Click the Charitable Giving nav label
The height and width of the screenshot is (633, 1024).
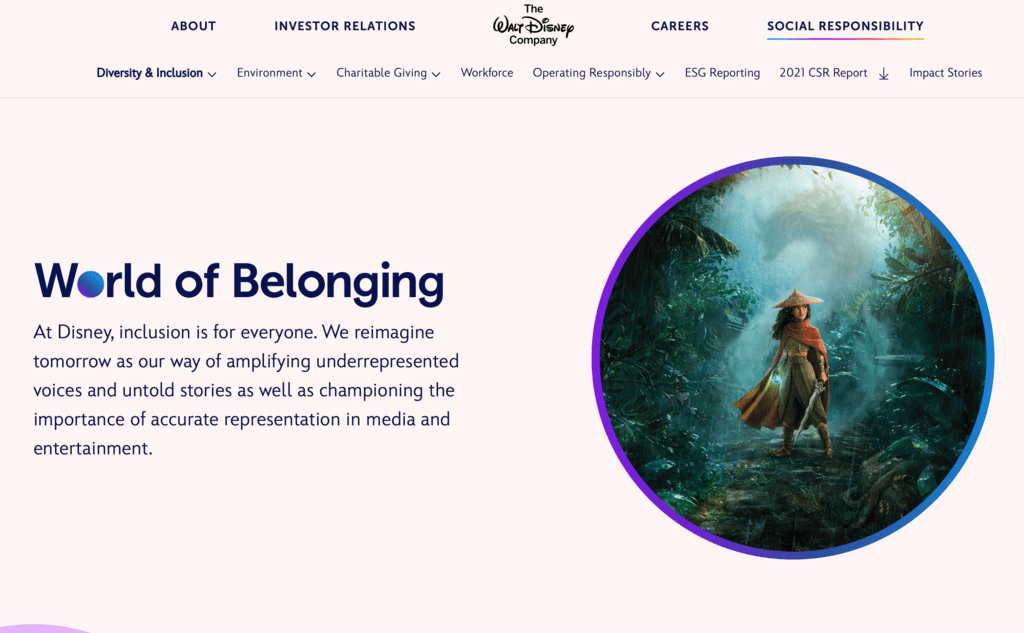tap(381, 73)
